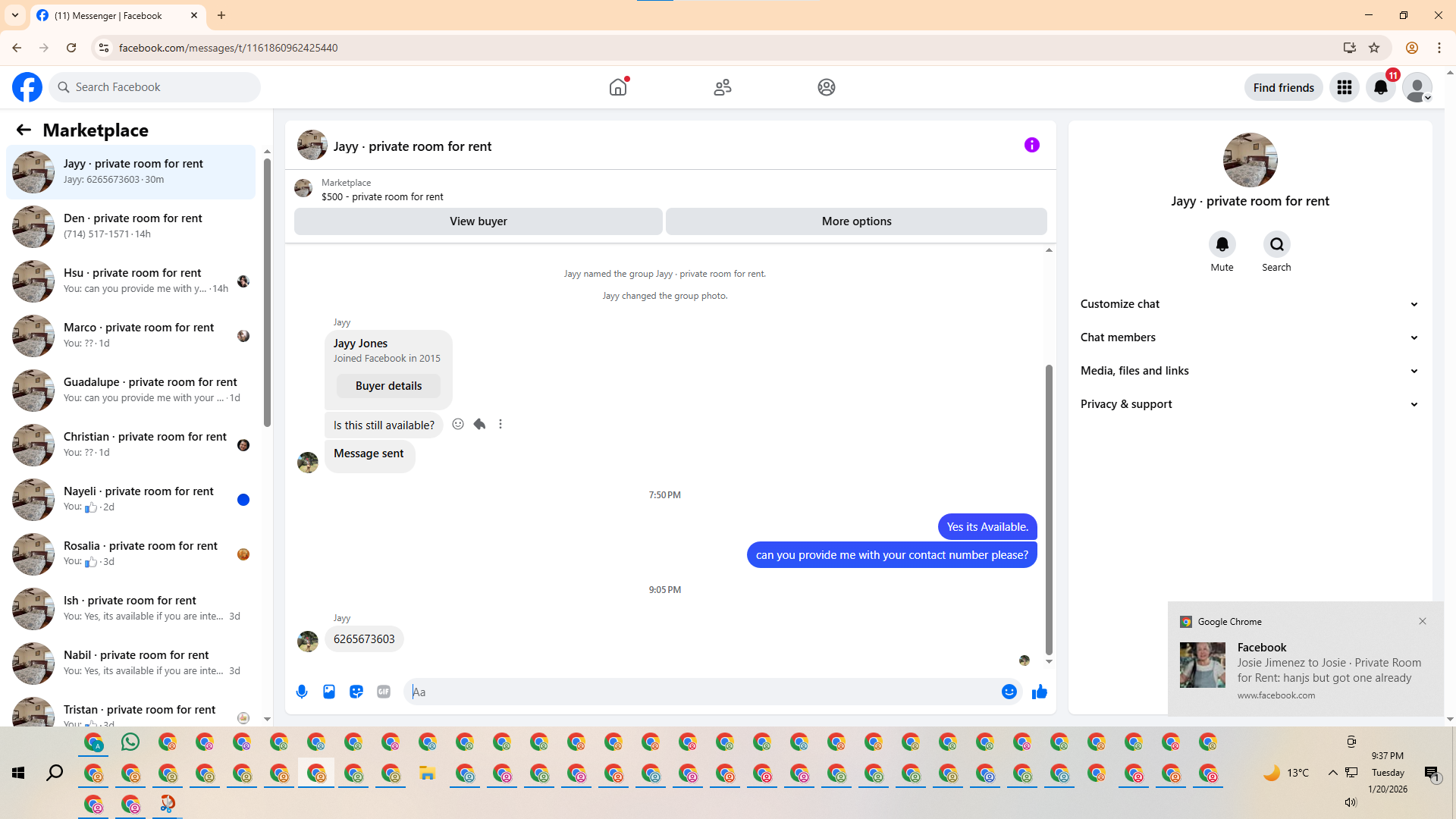Screen dimensions: 1456x819
Task: Click the browser address bar URL
Action: [228, 48]
